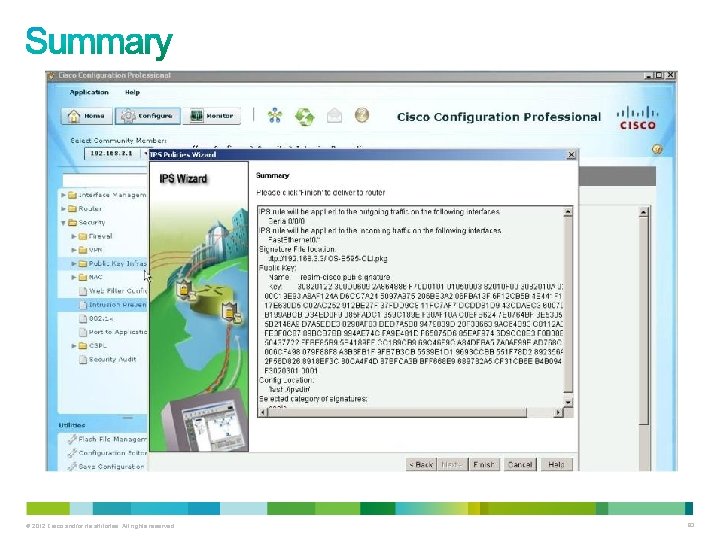Click the wizard Help button
Viewport: 720px width, 540px height.
556,465
